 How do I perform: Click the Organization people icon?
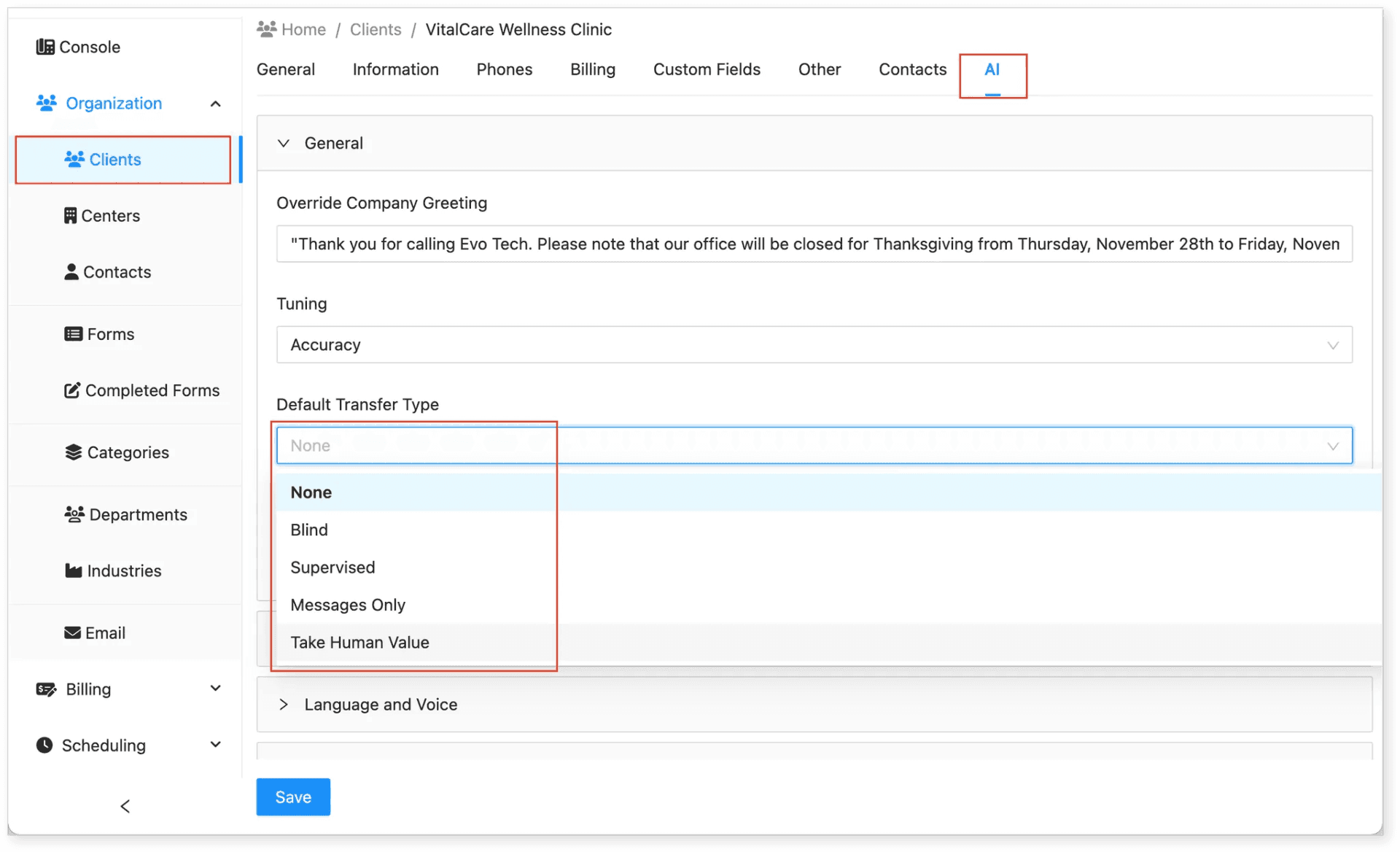click(47, 103)
